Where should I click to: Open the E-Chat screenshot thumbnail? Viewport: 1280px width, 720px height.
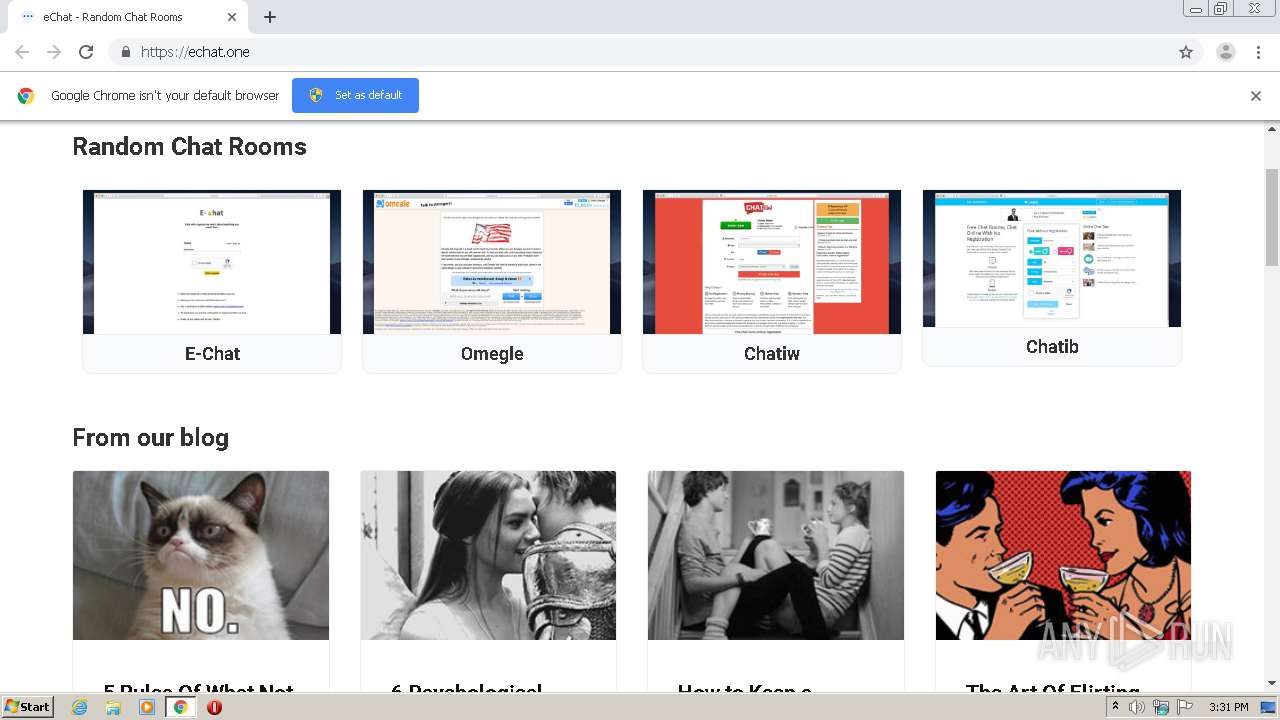coord(212,262)
